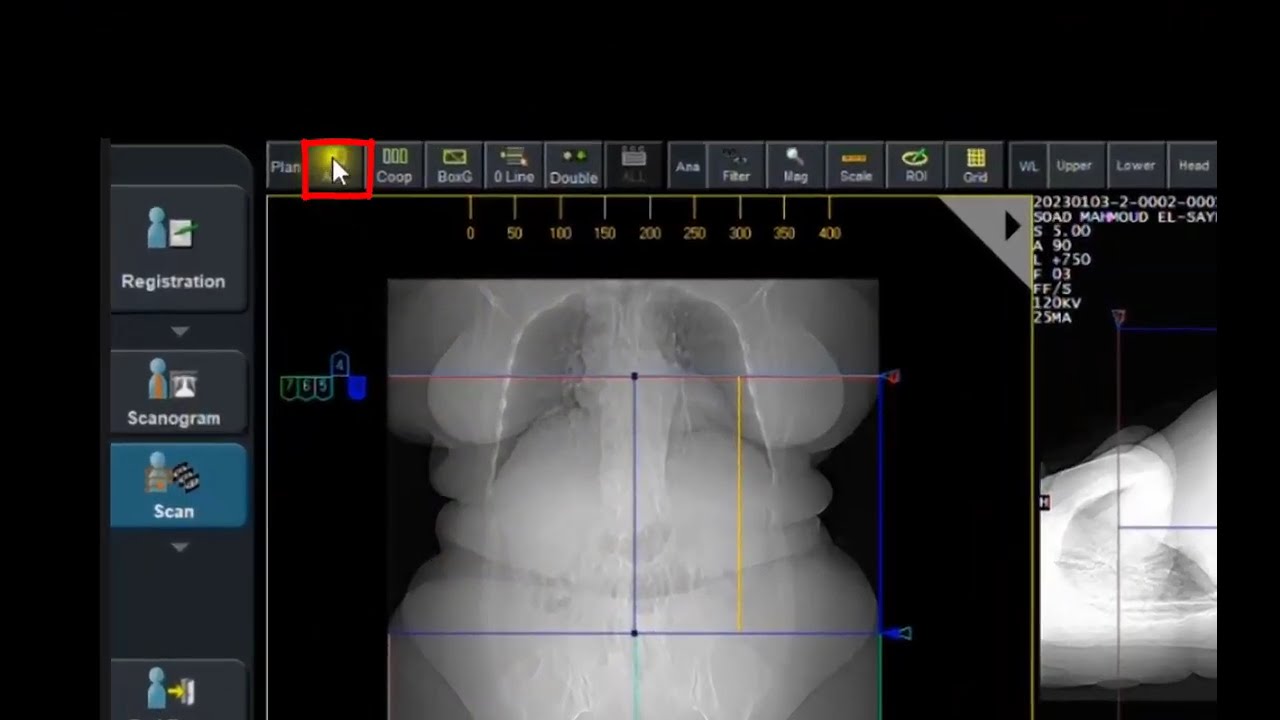Select the ROI tool
Viewport: 1280px width, 720px height.
tap(914, 166)
